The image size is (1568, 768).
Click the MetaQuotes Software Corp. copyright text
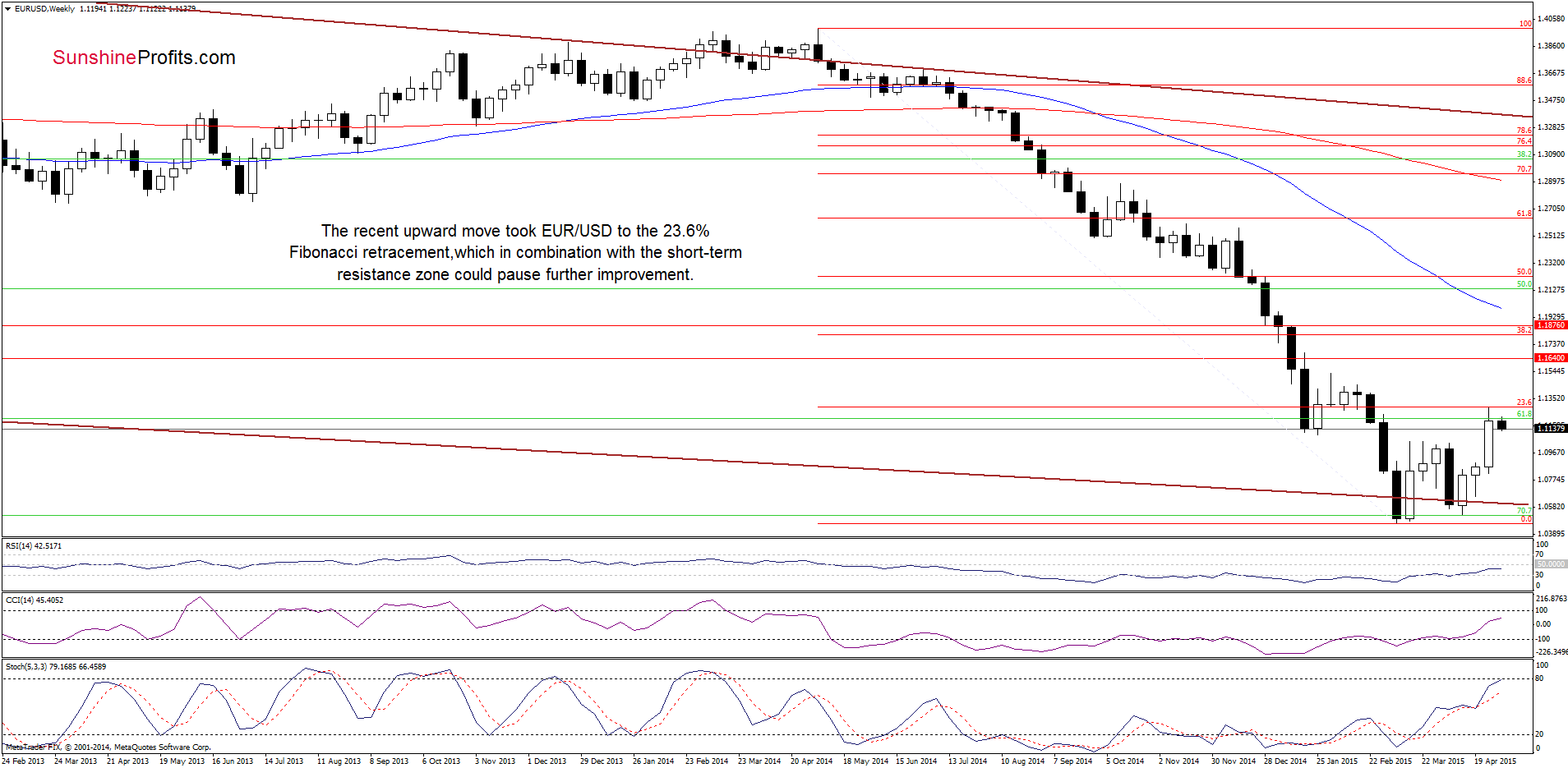(108, 747)
